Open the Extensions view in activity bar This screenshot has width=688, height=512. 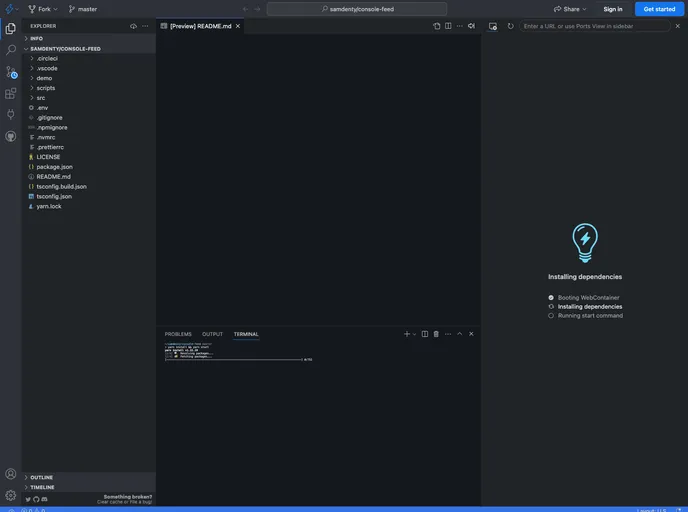pyautogui.click(x=11, y=93)
